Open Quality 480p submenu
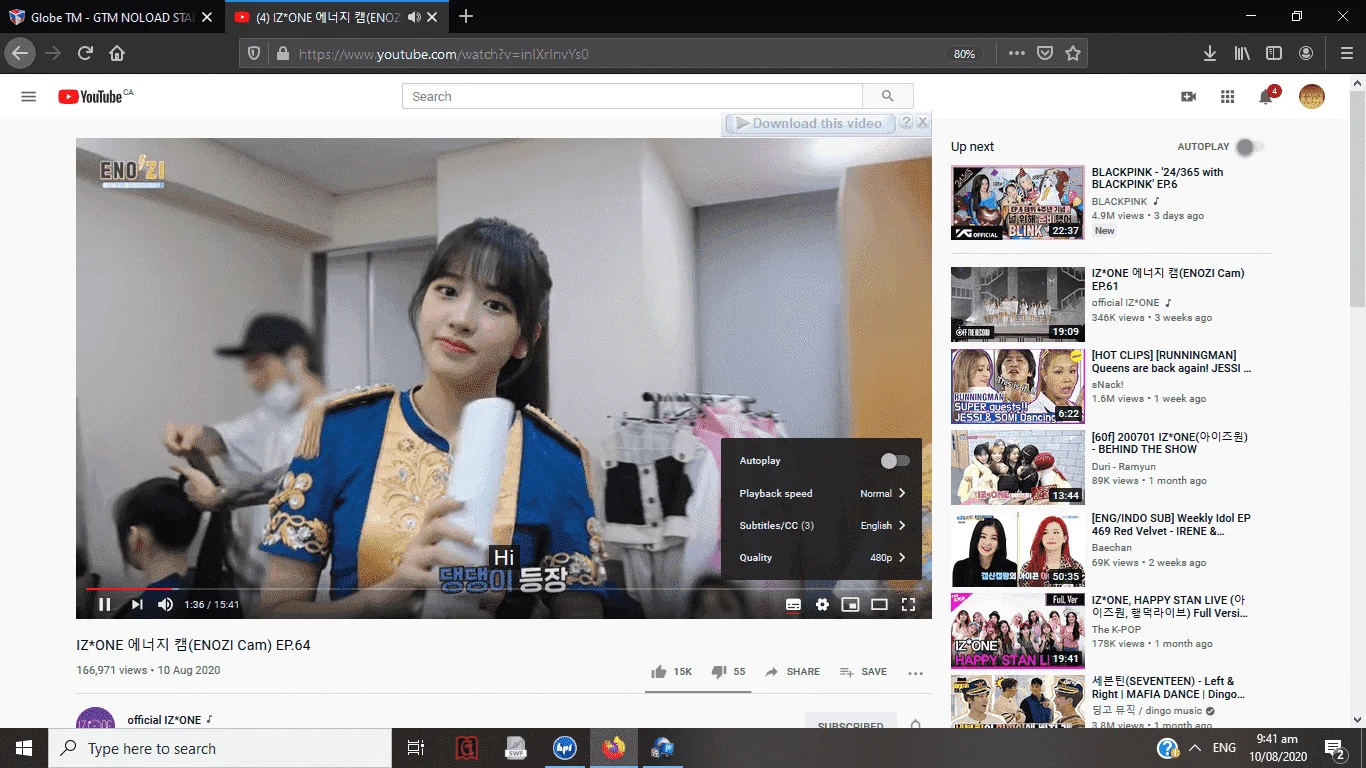The width and height of the screenshot is (1366, 768). pyautogui.click(x=821, y=557)
